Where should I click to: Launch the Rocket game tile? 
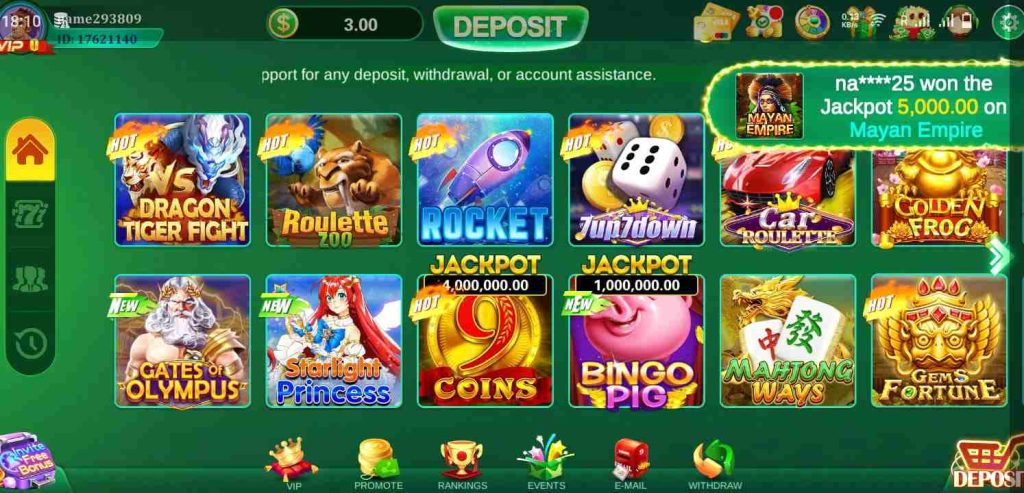[x=485, y=180]
